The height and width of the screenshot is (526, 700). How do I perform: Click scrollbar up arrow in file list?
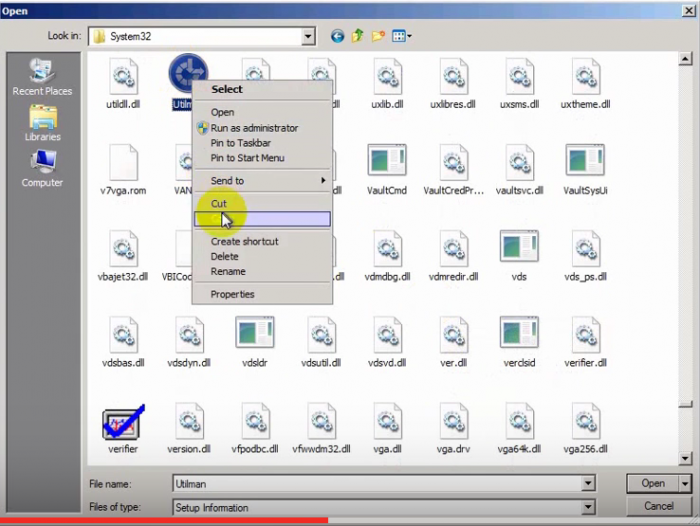click(685, 58)
